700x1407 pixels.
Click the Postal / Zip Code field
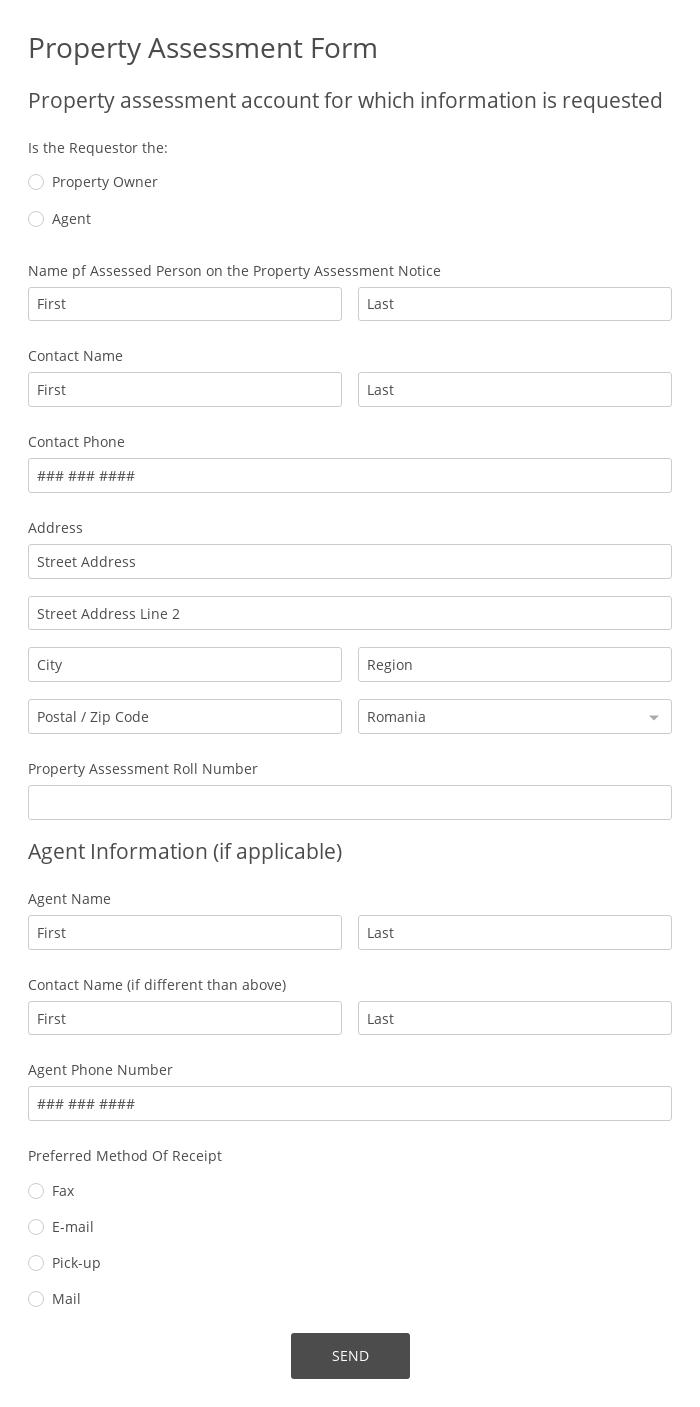tap(185, 716)
